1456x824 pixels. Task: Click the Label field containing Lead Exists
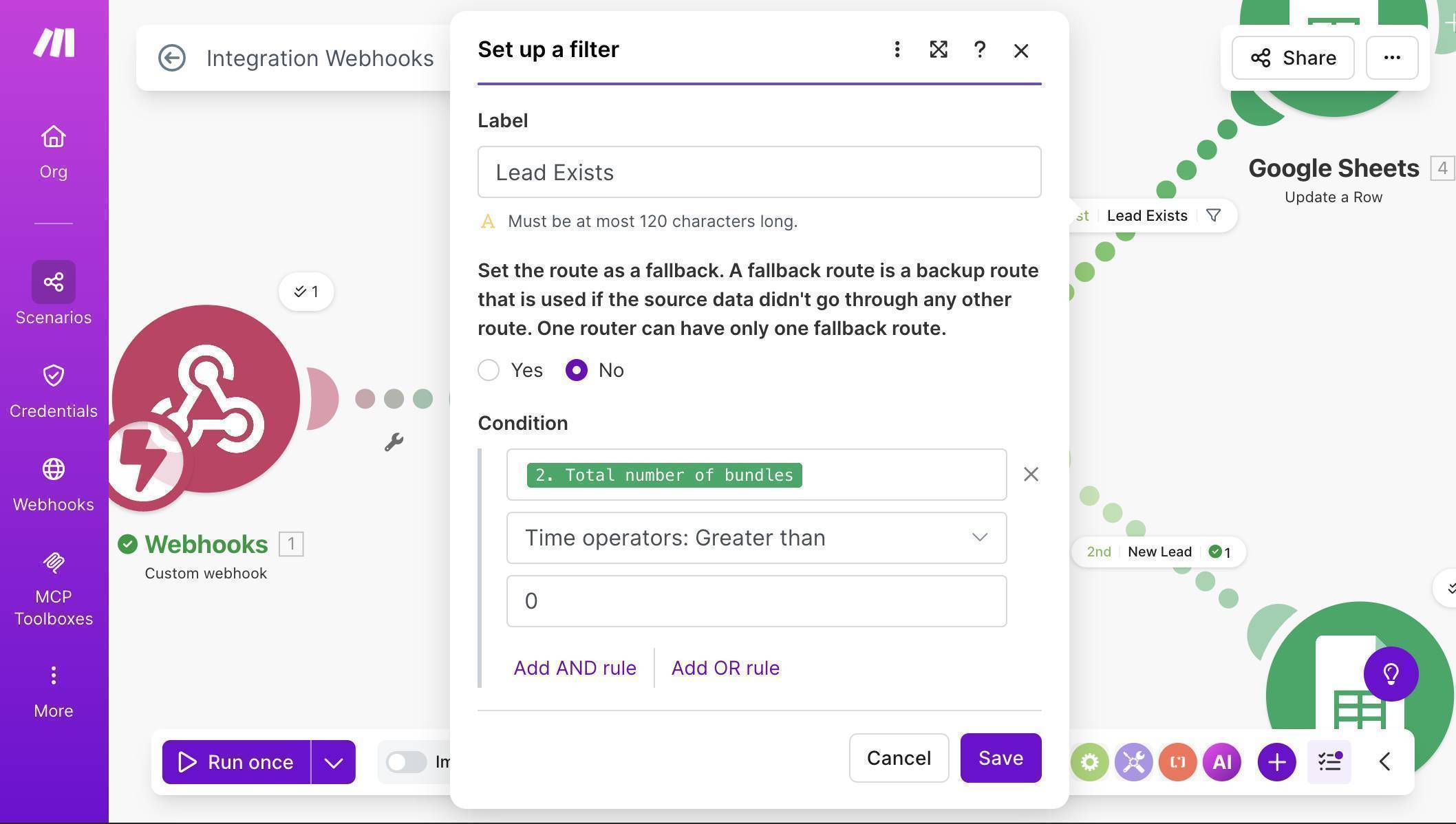pos(759,172)
